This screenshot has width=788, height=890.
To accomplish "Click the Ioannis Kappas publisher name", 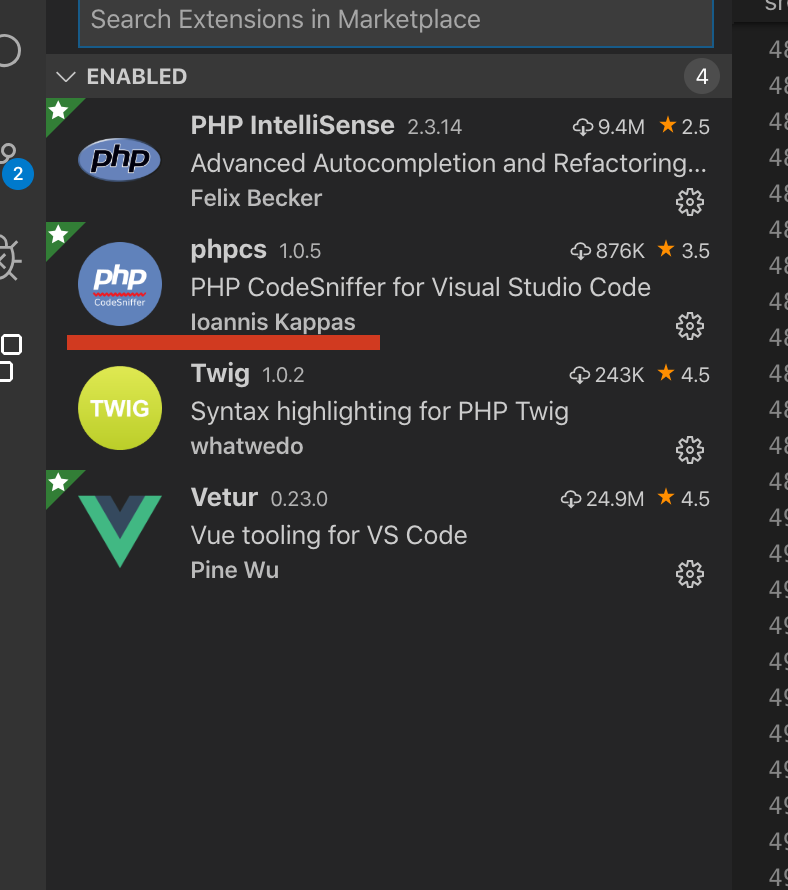I will coord(273,322).
